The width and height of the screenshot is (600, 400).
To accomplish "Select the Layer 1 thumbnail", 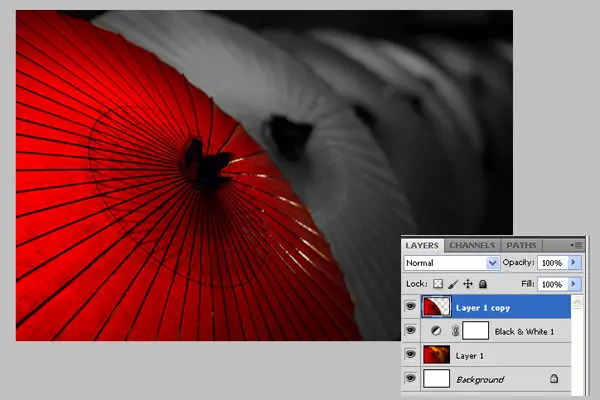I will pyautogui.click(x=437, y=354).
